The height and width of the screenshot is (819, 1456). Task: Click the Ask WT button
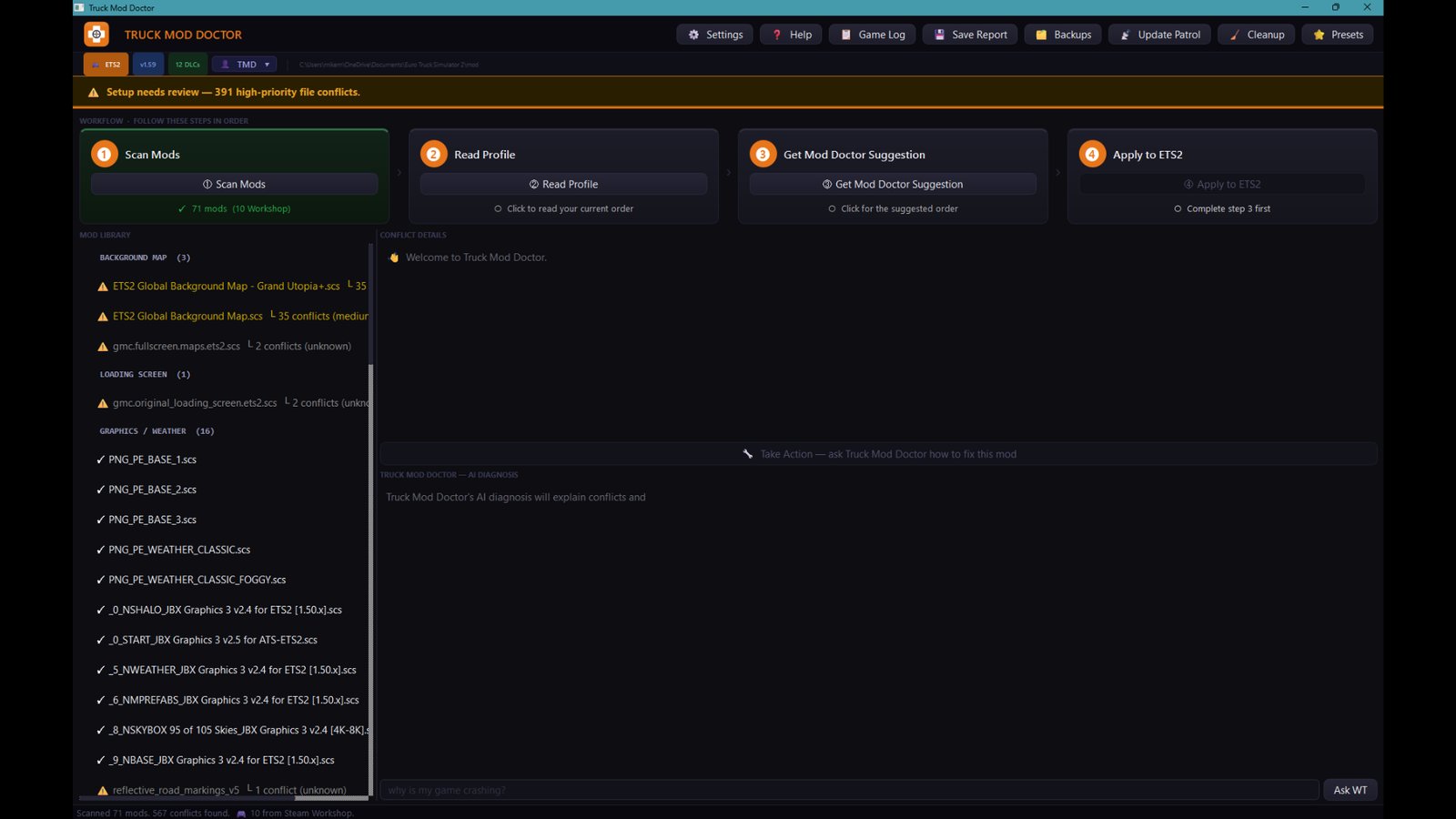(x=1350, y=790)
